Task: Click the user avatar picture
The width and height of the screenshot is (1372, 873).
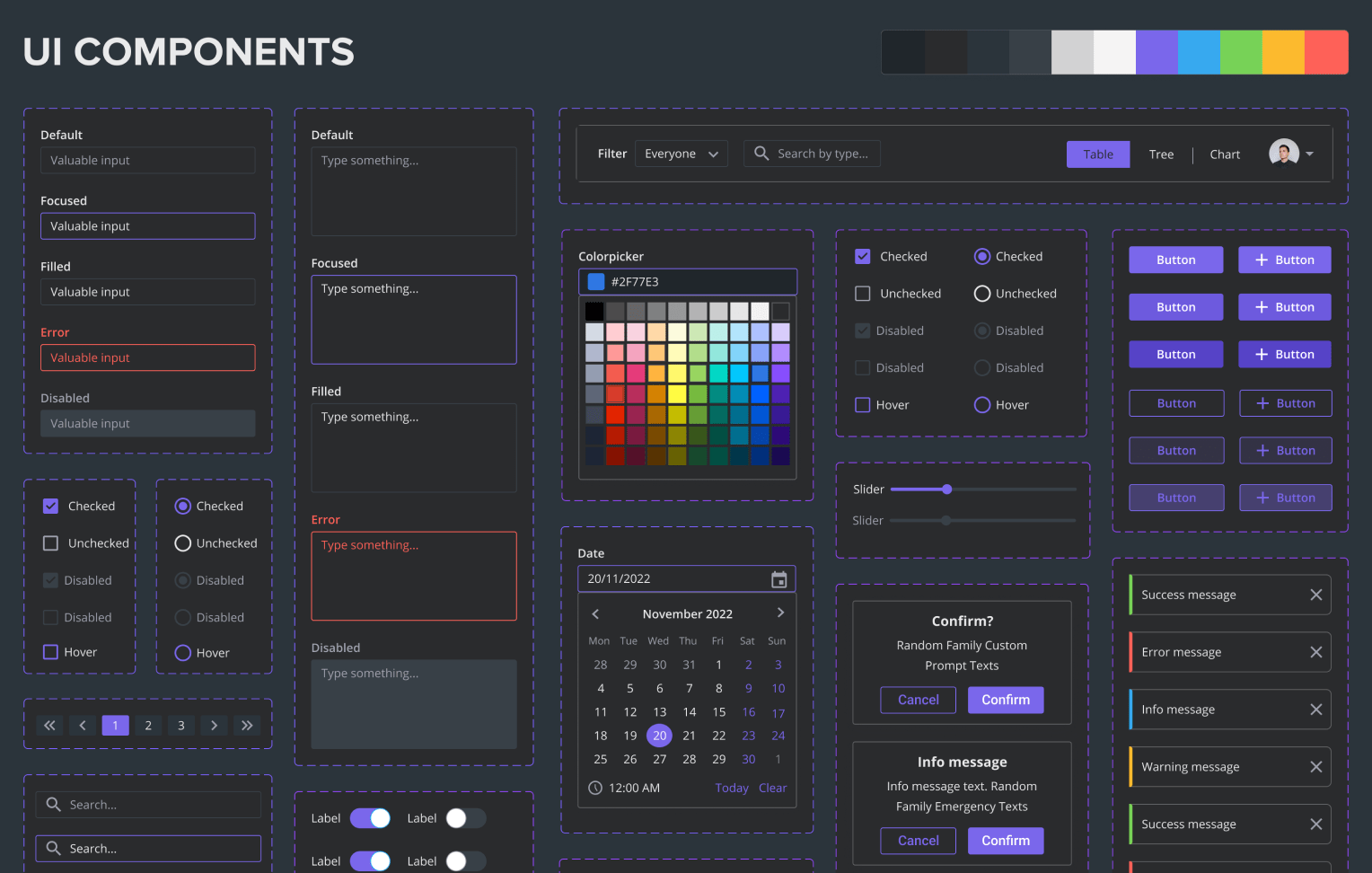Action: pos(1284,154)
